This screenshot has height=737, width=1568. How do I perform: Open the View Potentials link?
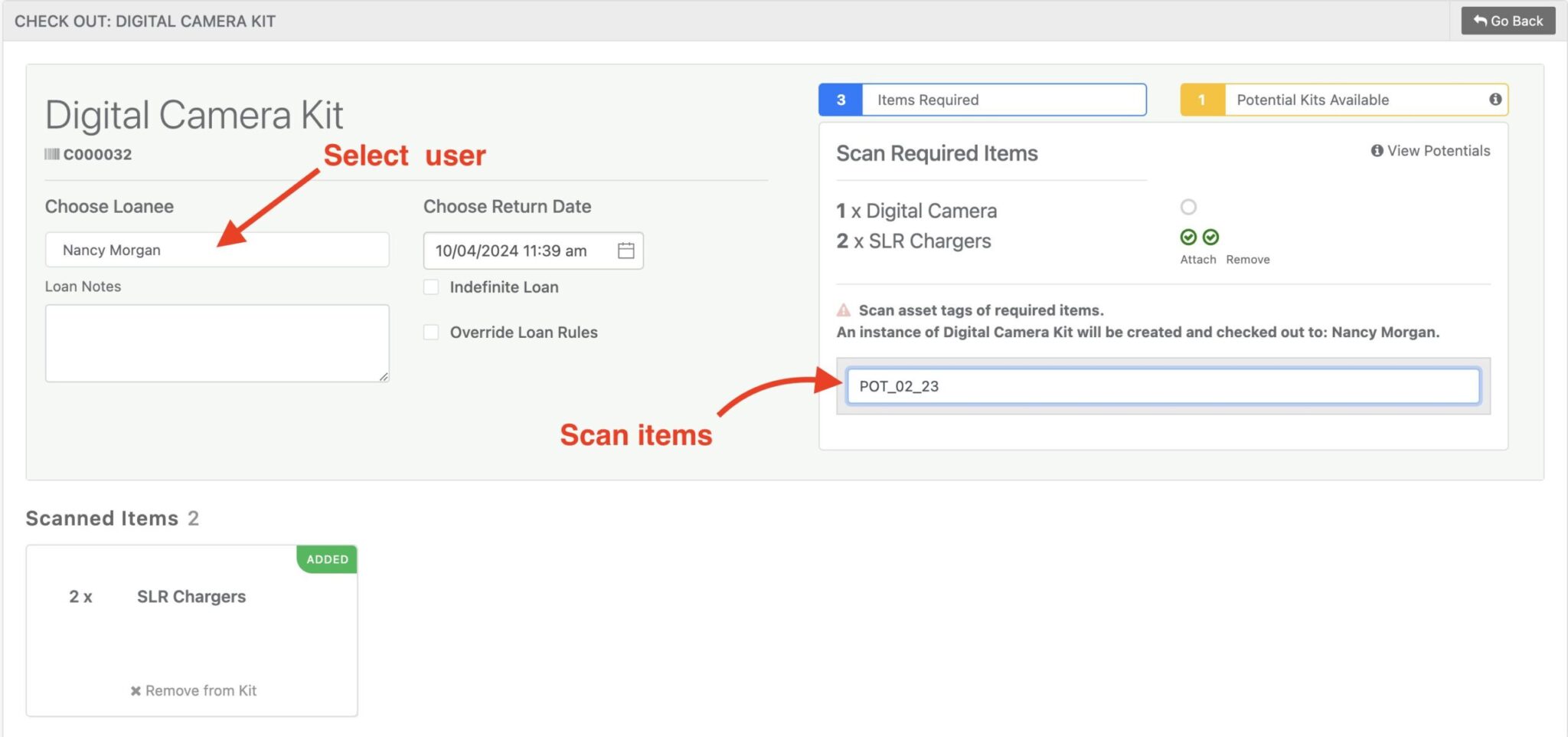click(x=1430, y=151)
